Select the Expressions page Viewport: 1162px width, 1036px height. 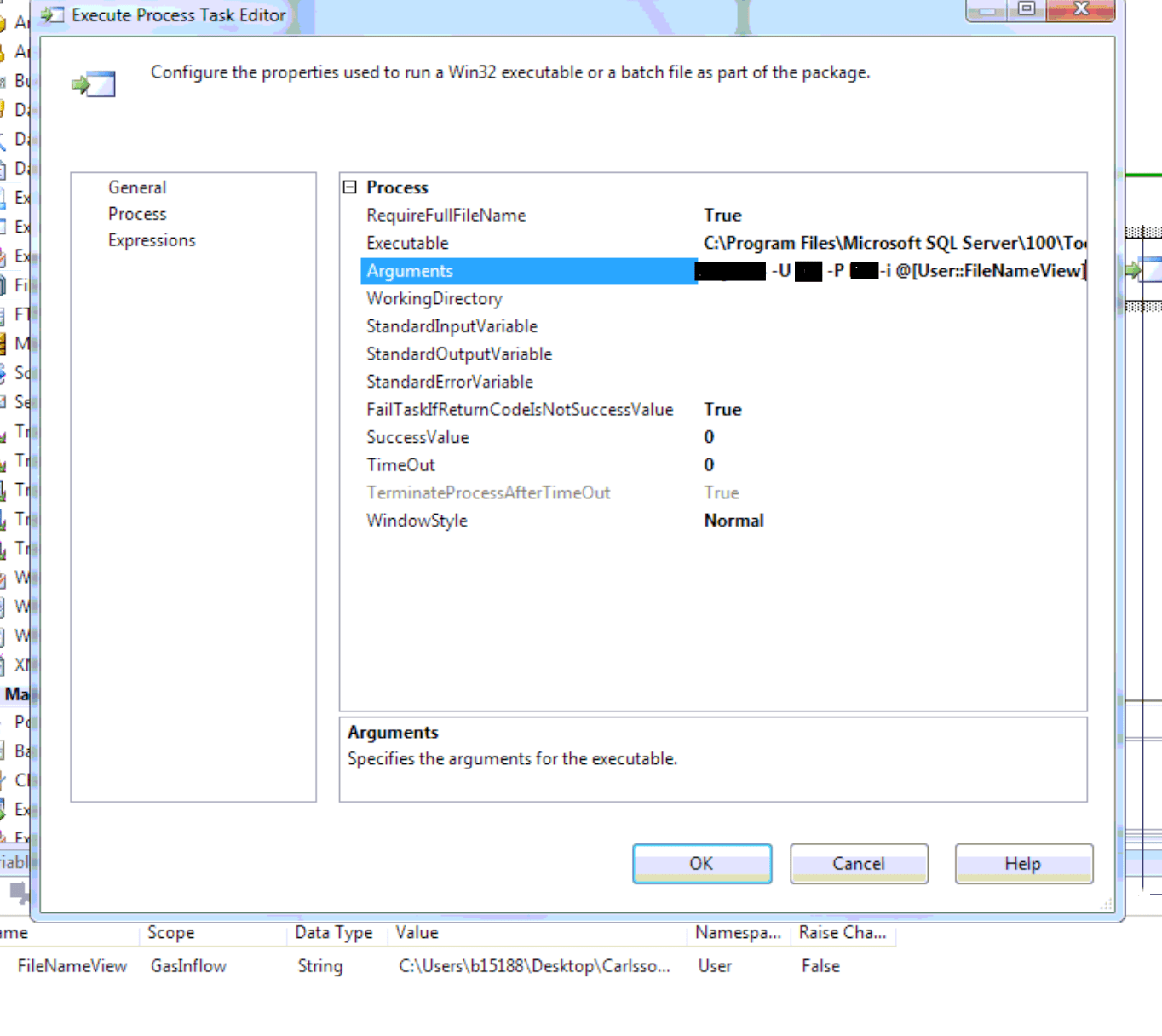tap(152, 240)
